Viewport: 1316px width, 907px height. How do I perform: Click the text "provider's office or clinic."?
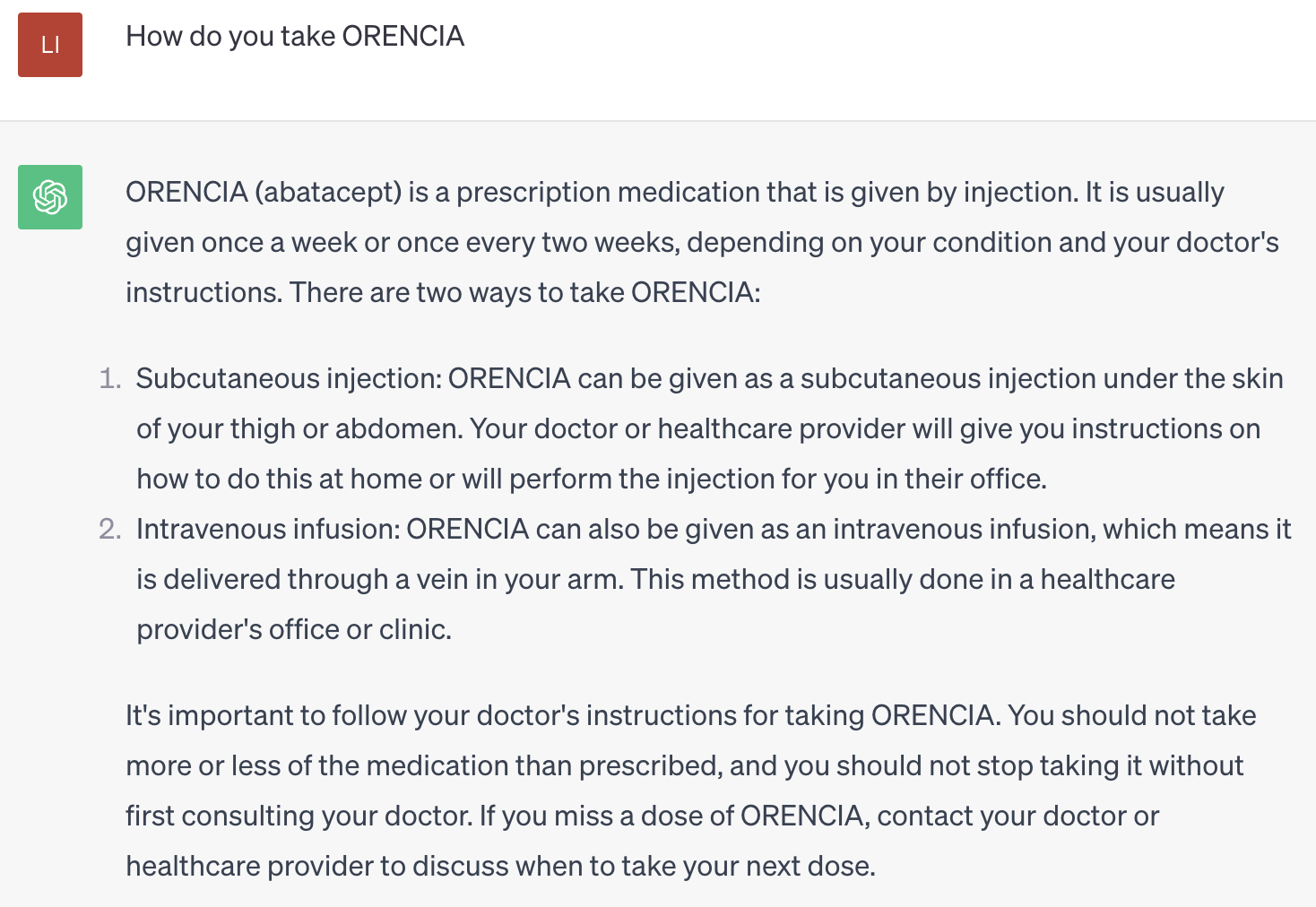coord(294,629)
